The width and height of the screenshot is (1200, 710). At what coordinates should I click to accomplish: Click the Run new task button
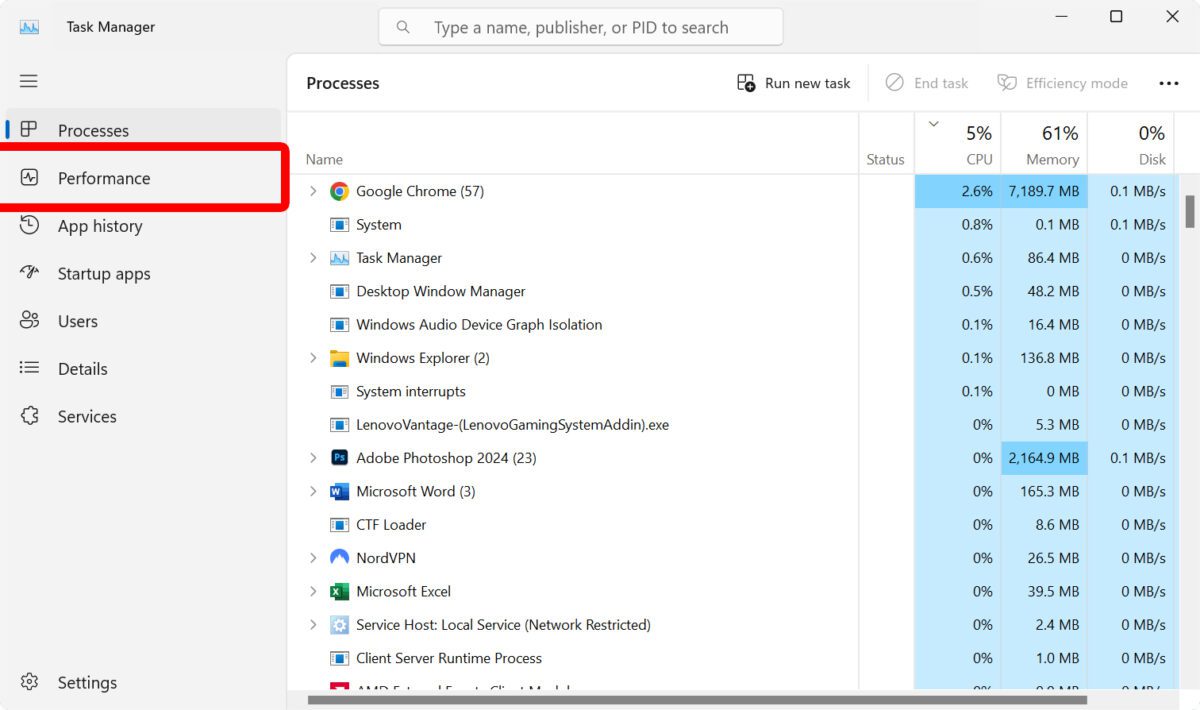click(x=794, y=83)
